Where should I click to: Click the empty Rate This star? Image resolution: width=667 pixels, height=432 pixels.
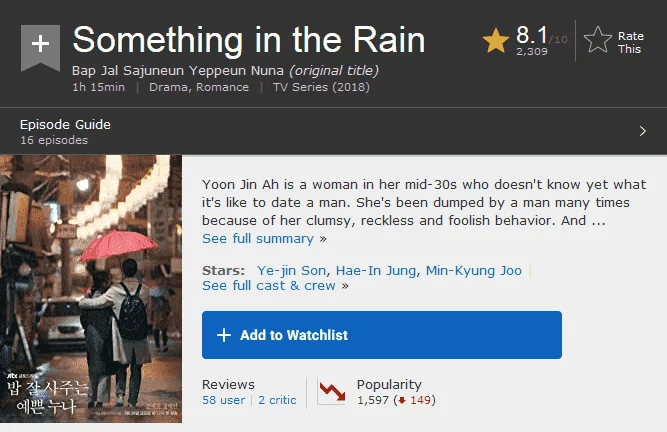click(x=598, y=40)
